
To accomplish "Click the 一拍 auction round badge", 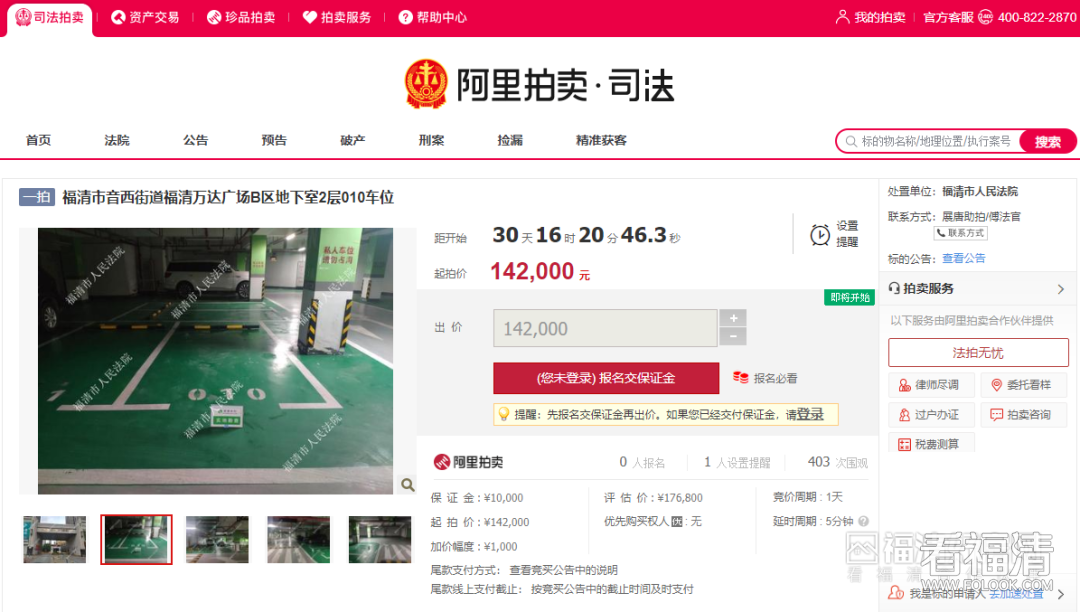I will pos(37,198).
